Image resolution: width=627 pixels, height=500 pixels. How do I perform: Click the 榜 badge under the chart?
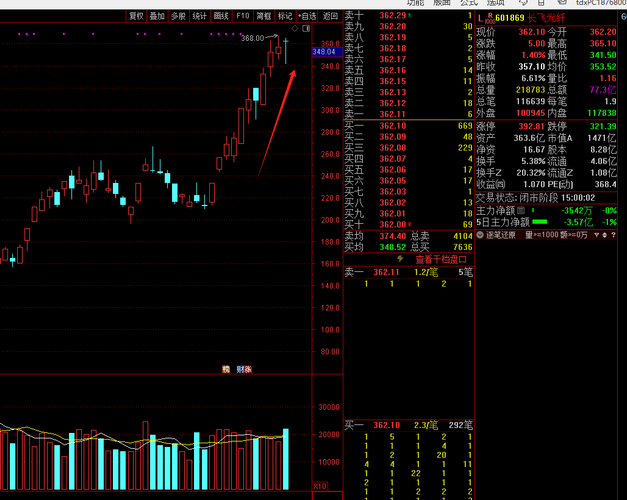pyautogui.click(x=226, y=369)
